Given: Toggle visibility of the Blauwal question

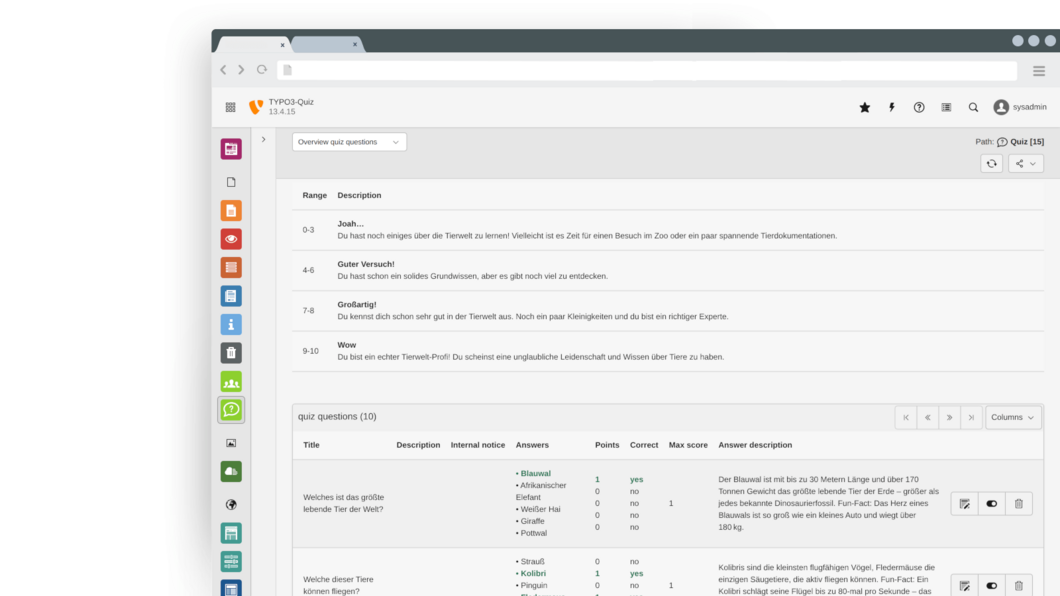Looking at the screenshot, I should [991, 504].
